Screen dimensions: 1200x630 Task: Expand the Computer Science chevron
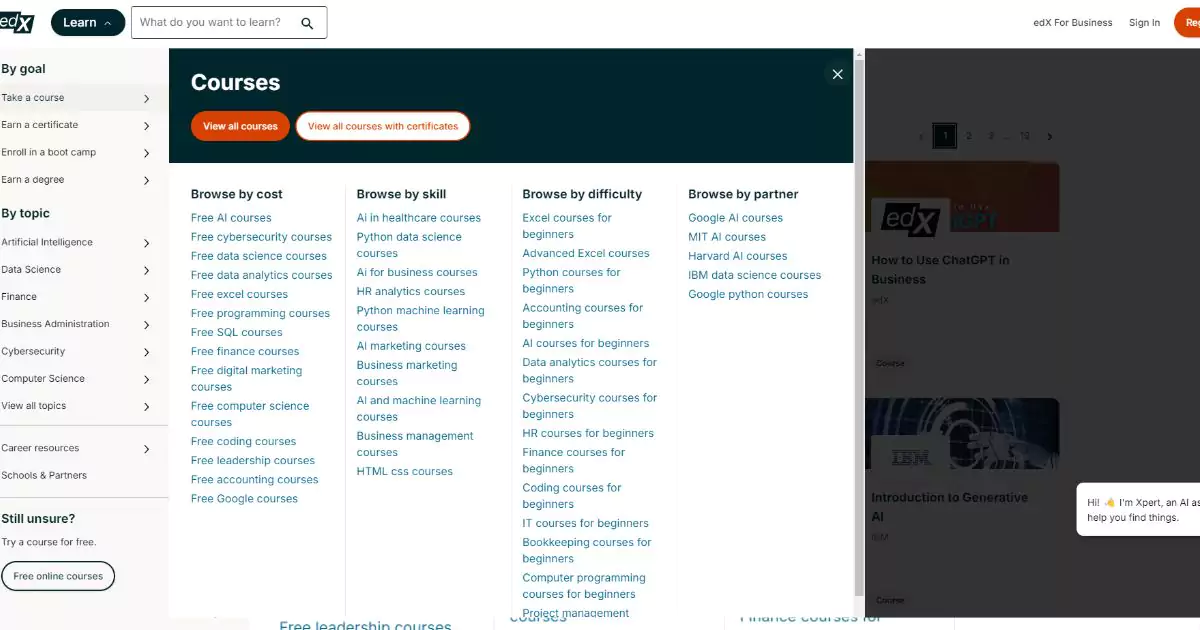click(x=146, y=379)
